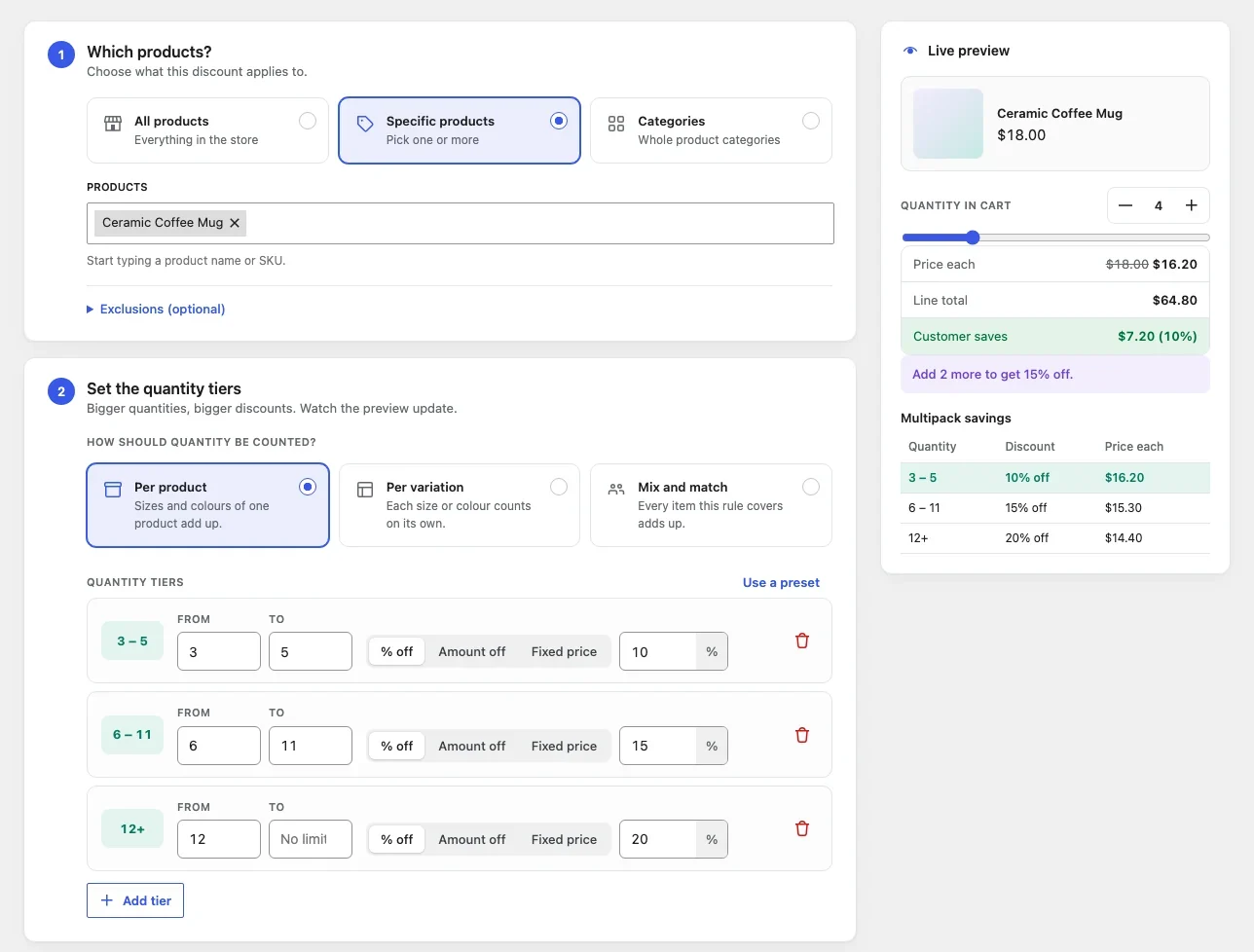Delete the 3 – 5 quantity tier
1254x952 pixels.
tap(802, 641)
